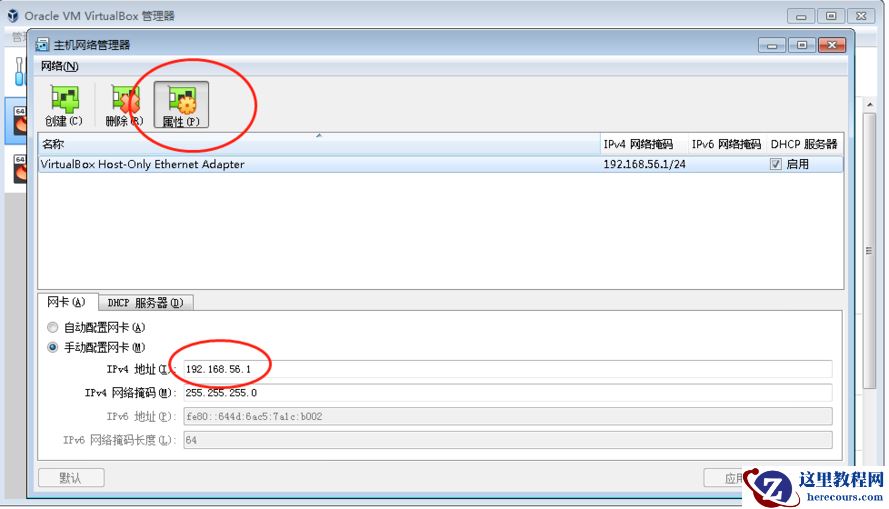Minimize the Host Network Manager dialog
Viewport: 889px width, 509px height.
[772, 45]
